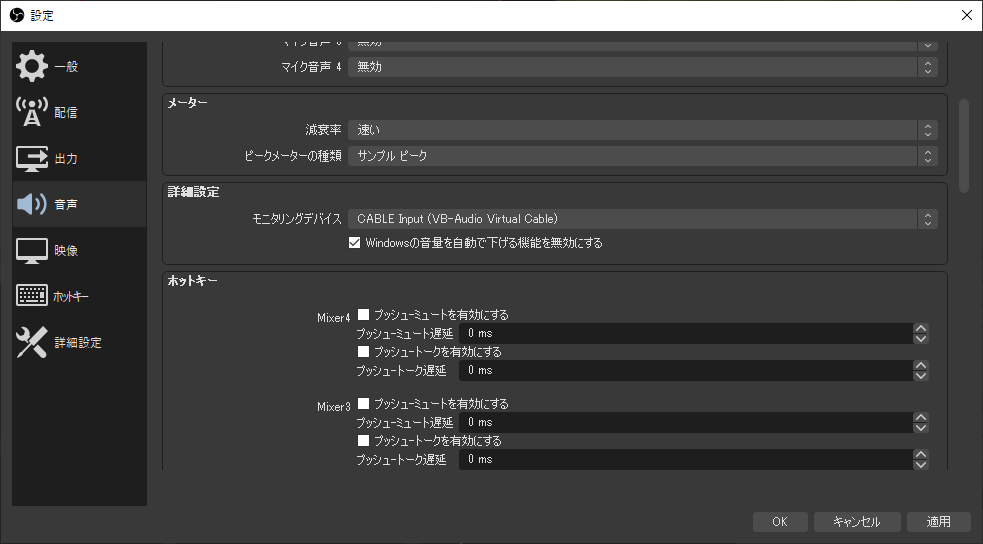Image resolution: width=983 pixels, height=544 pixels.
Task: Click Mixer3 プッシュ-トーク遅延 value field
Action: pyautogui.click(x=686, y=459)
